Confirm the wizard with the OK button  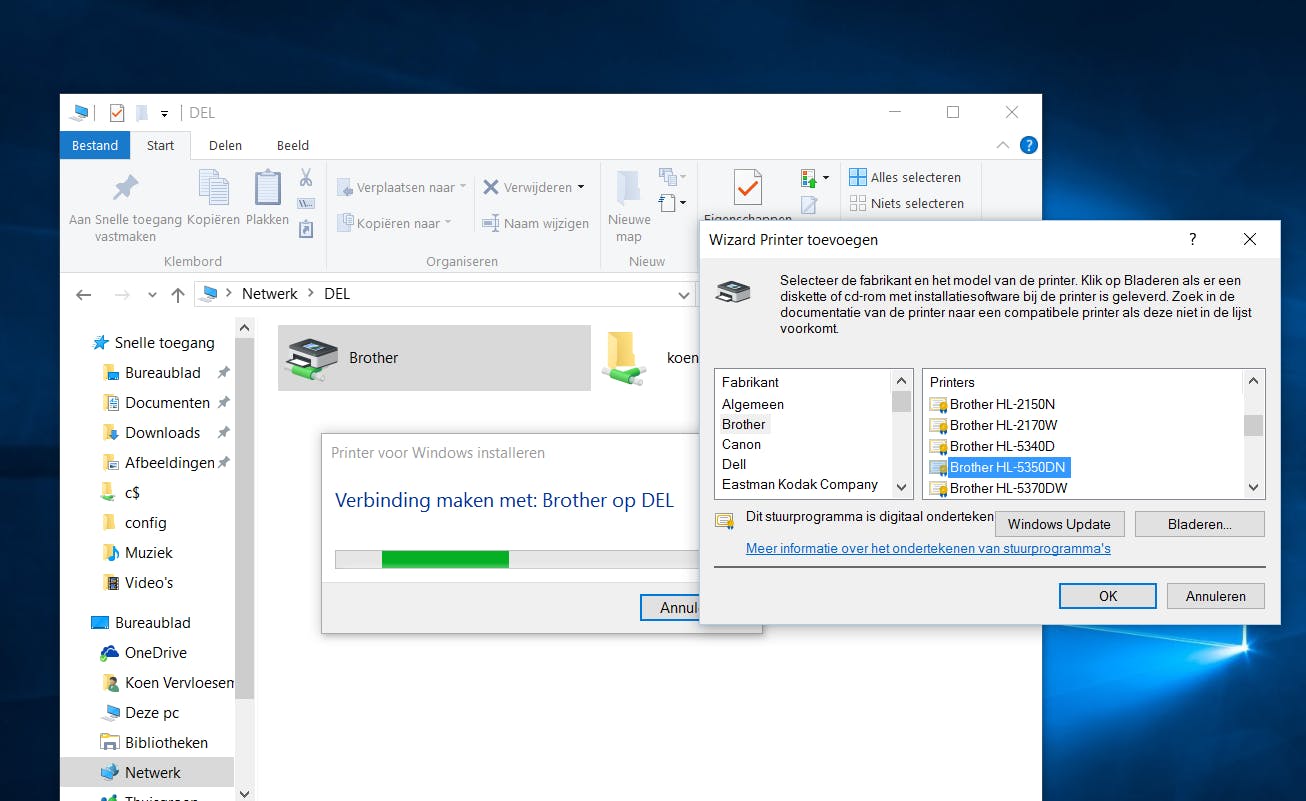point(1108,596)
